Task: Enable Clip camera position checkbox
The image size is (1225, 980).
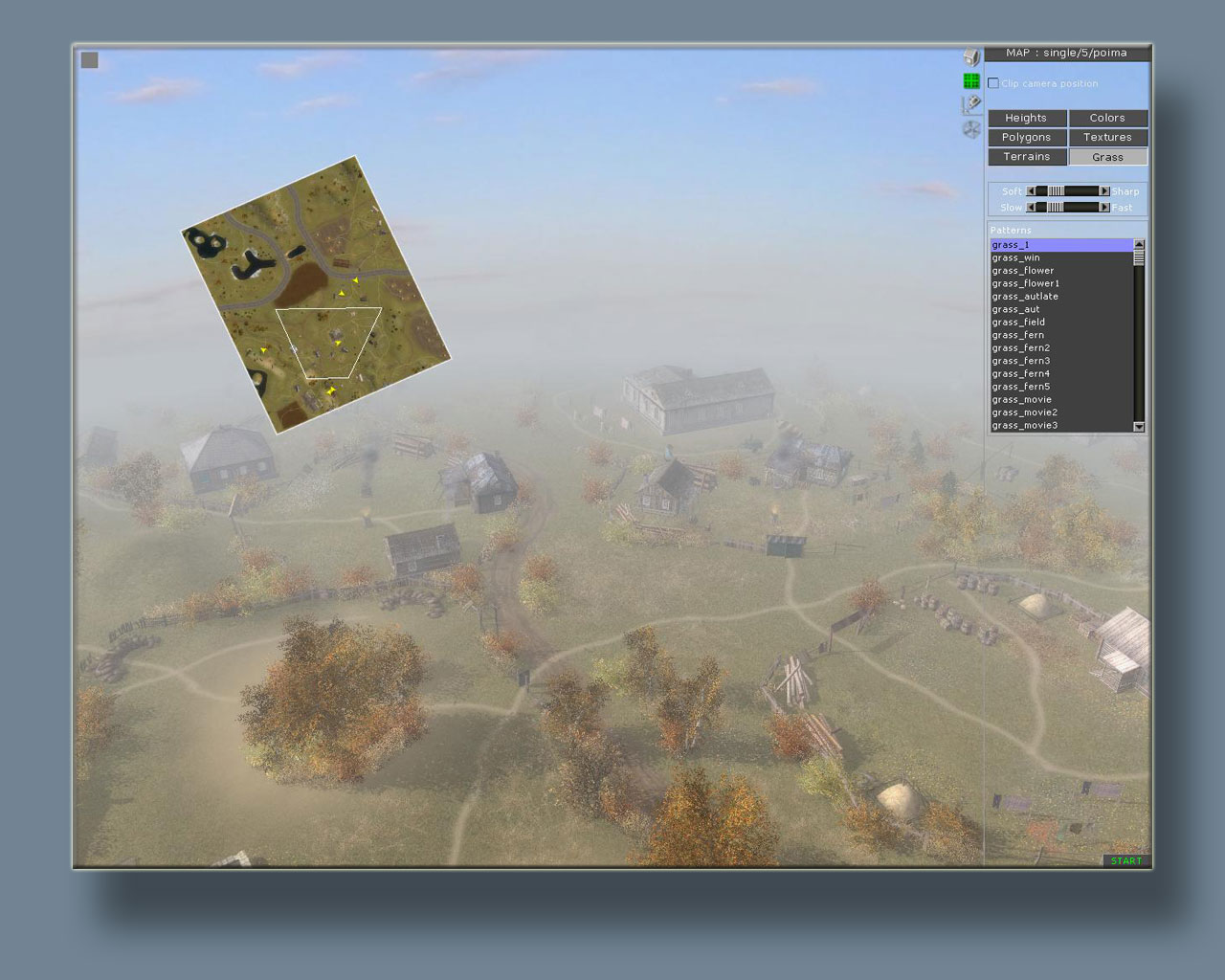Action: (993, 83)
